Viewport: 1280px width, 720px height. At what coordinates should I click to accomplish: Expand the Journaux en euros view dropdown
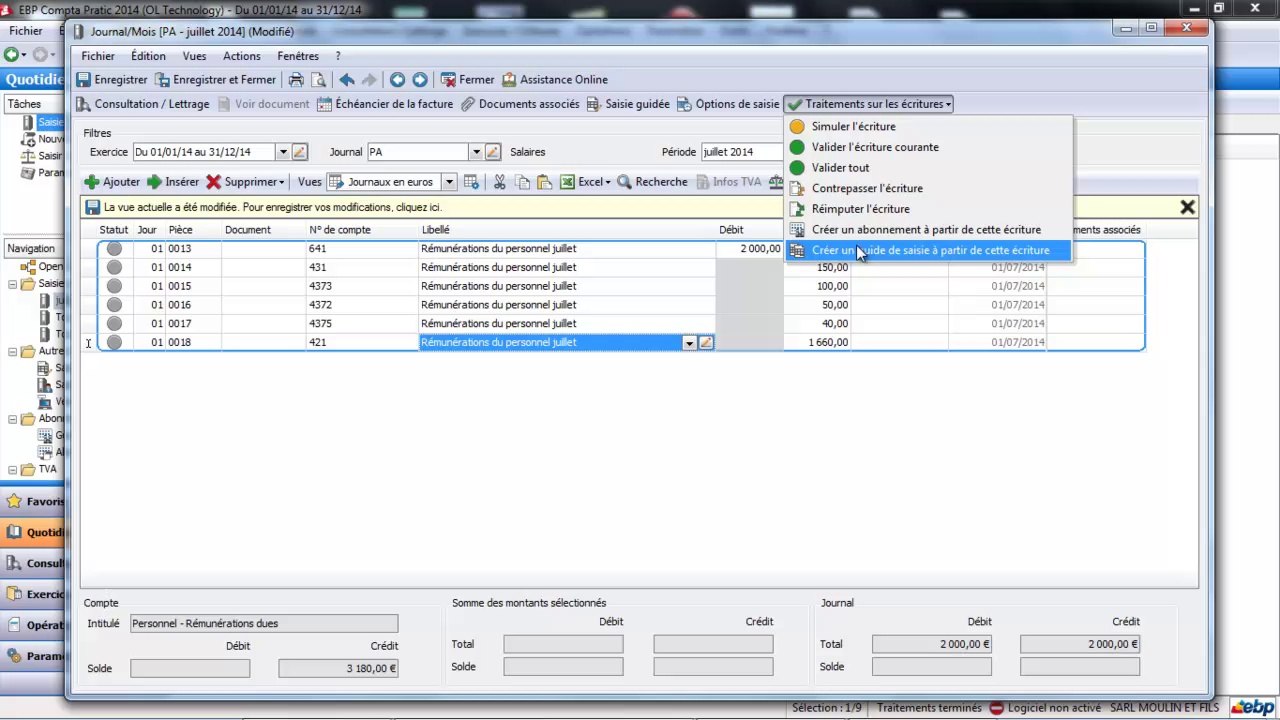pos(449,182)
